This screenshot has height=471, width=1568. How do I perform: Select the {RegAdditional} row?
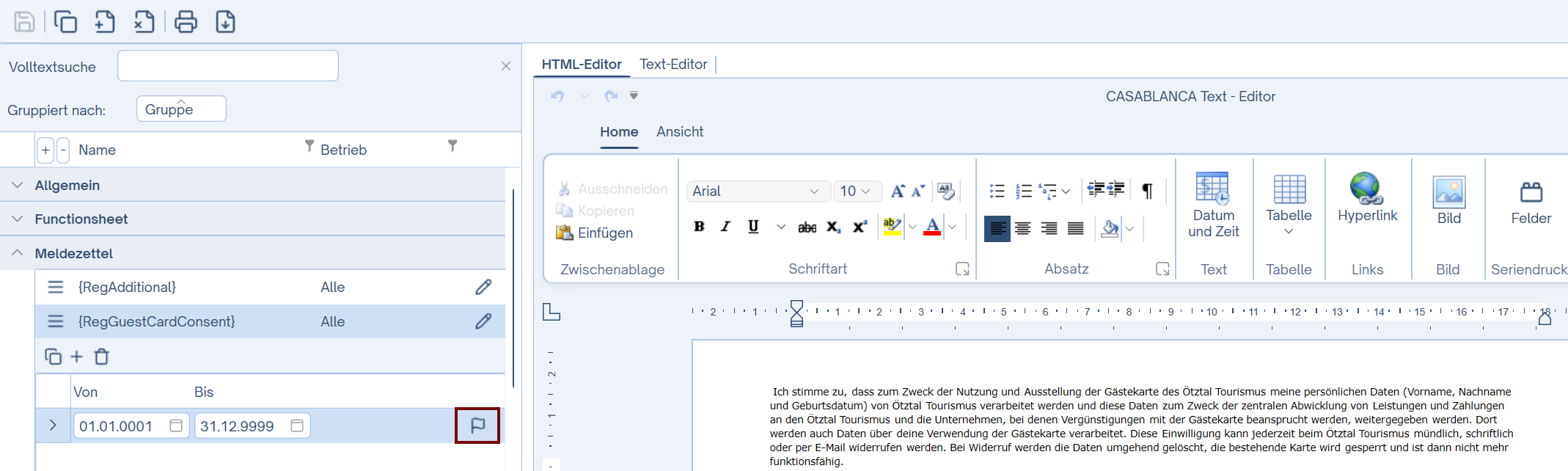coord(270,287)
